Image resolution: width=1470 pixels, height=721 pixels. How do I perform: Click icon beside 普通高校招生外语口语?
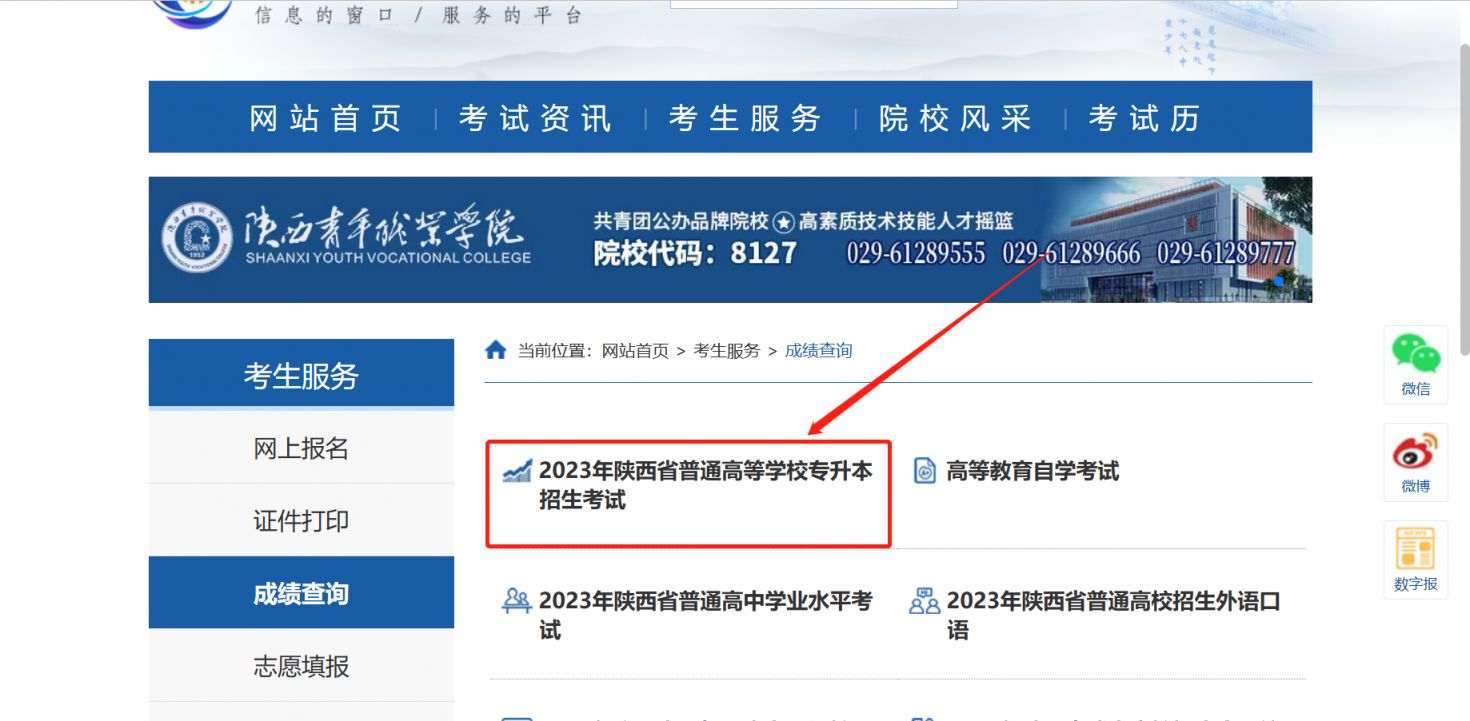[x=925, y=601]
